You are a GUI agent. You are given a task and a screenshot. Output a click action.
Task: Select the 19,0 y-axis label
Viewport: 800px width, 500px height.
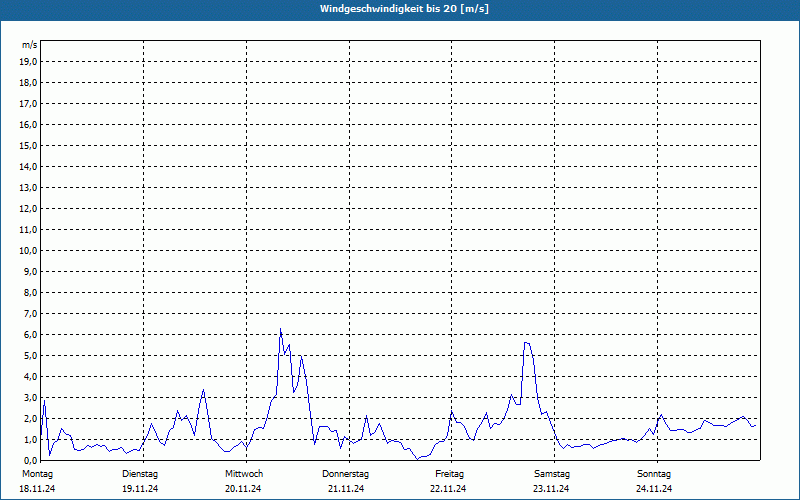(x=29, y=61)
